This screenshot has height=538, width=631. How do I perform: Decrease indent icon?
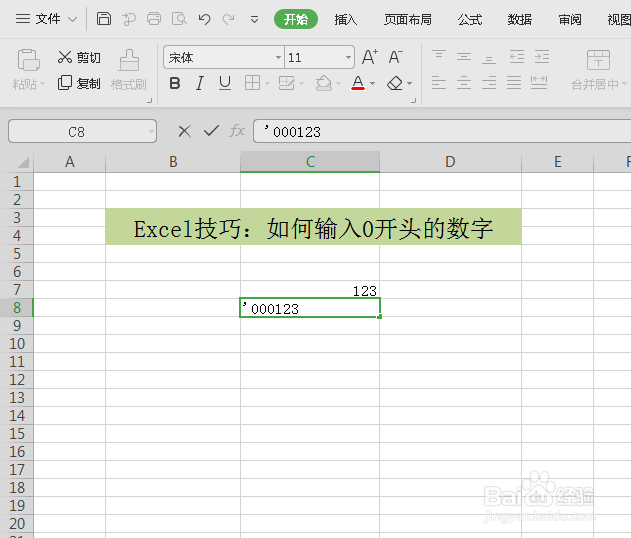517,57
